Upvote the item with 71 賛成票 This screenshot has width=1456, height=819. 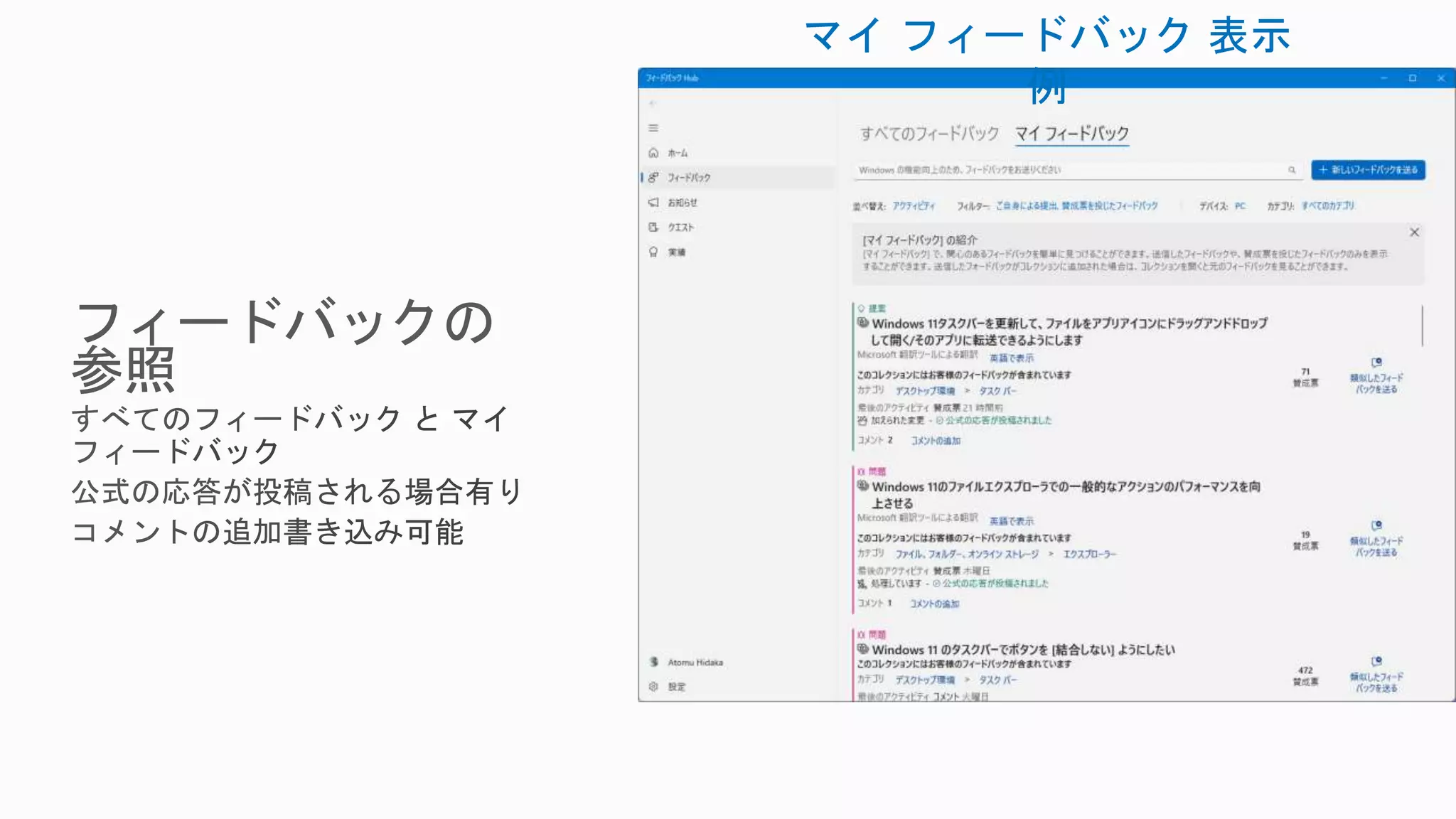point(1305,378)
